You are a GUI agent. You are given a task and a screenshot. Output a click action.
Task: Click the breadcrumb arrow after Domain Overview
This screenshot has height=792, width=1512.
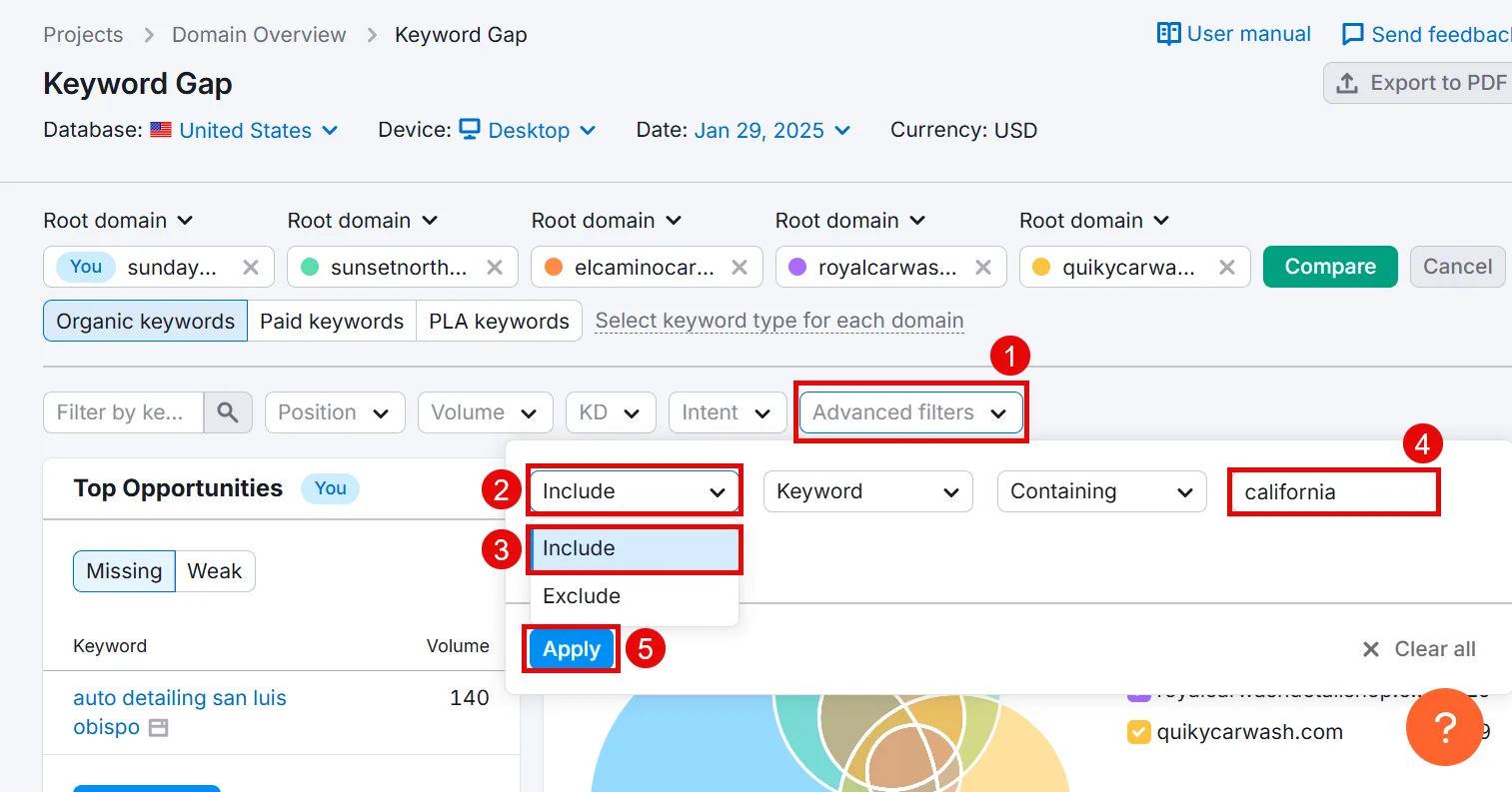372,35
